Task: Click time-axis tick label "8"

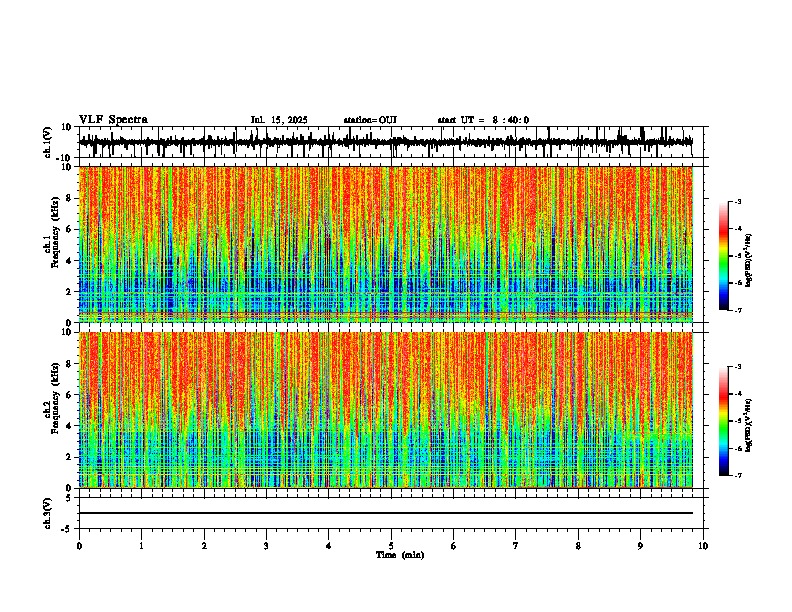Action: [x=578, y=546]
